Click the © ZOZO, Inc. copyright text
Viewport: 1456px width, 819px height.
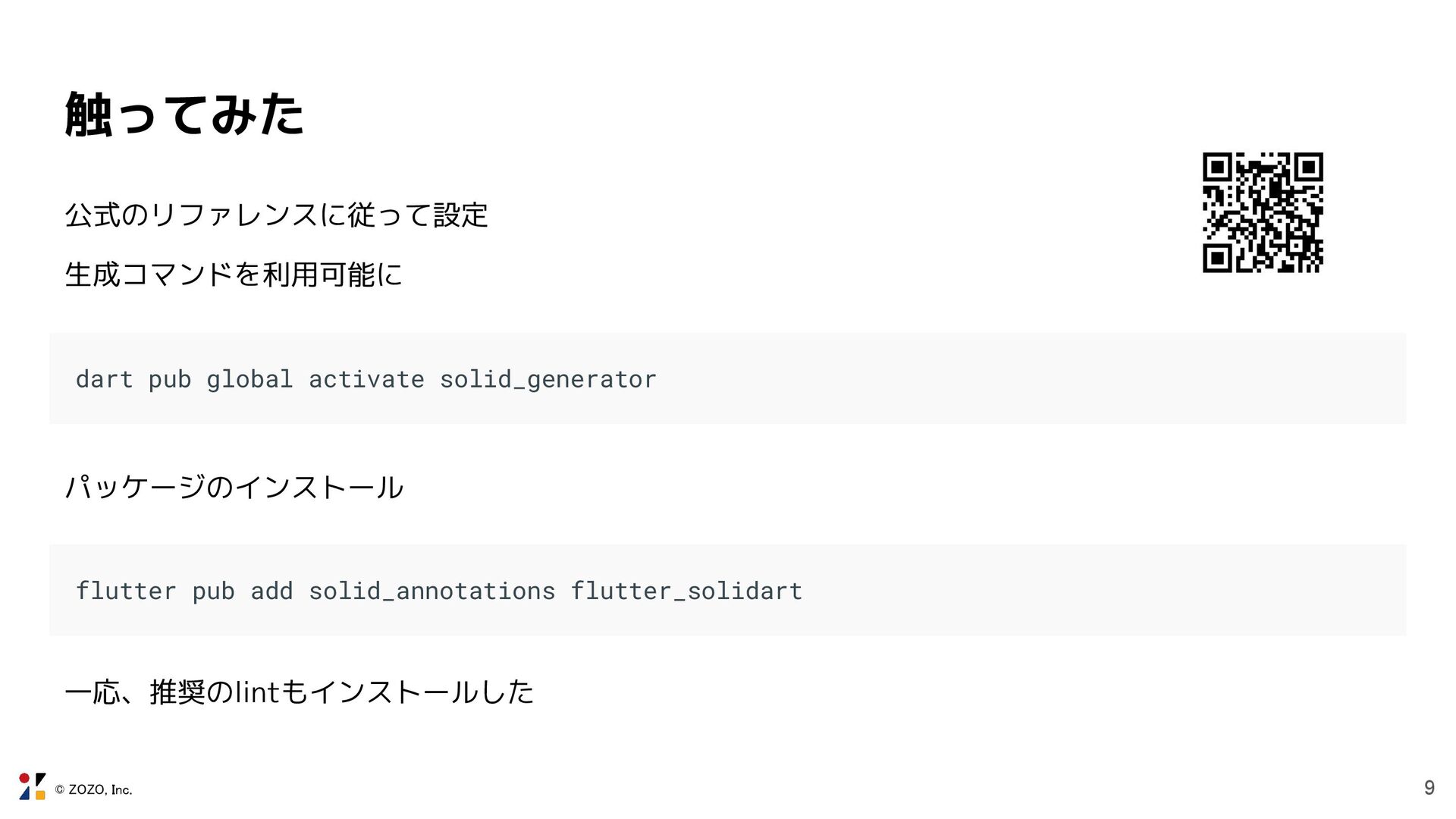[94, 790]
